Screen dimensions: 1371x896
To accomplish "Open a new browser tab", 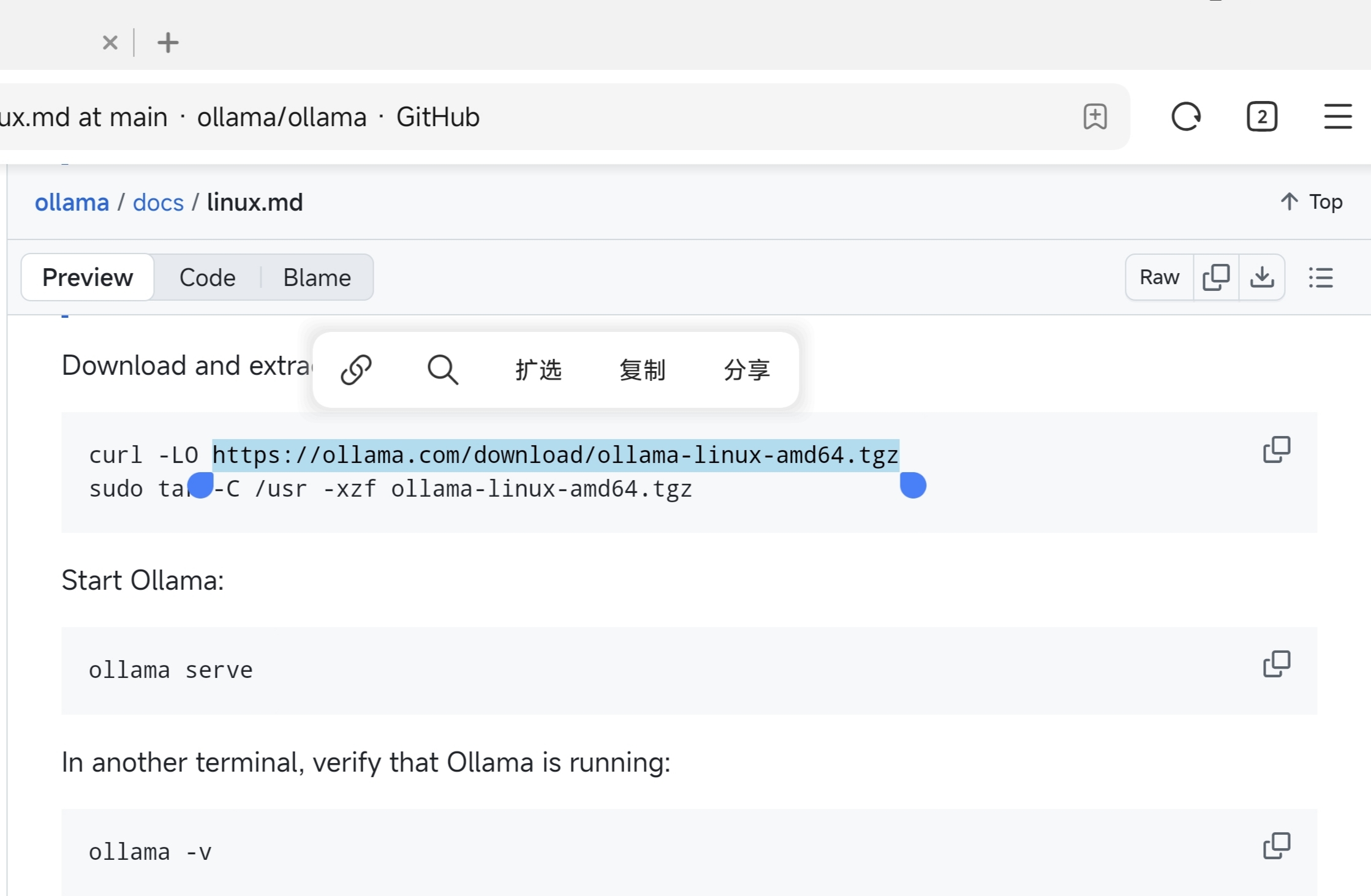I will pyautogui.click(x=168, y=43).
